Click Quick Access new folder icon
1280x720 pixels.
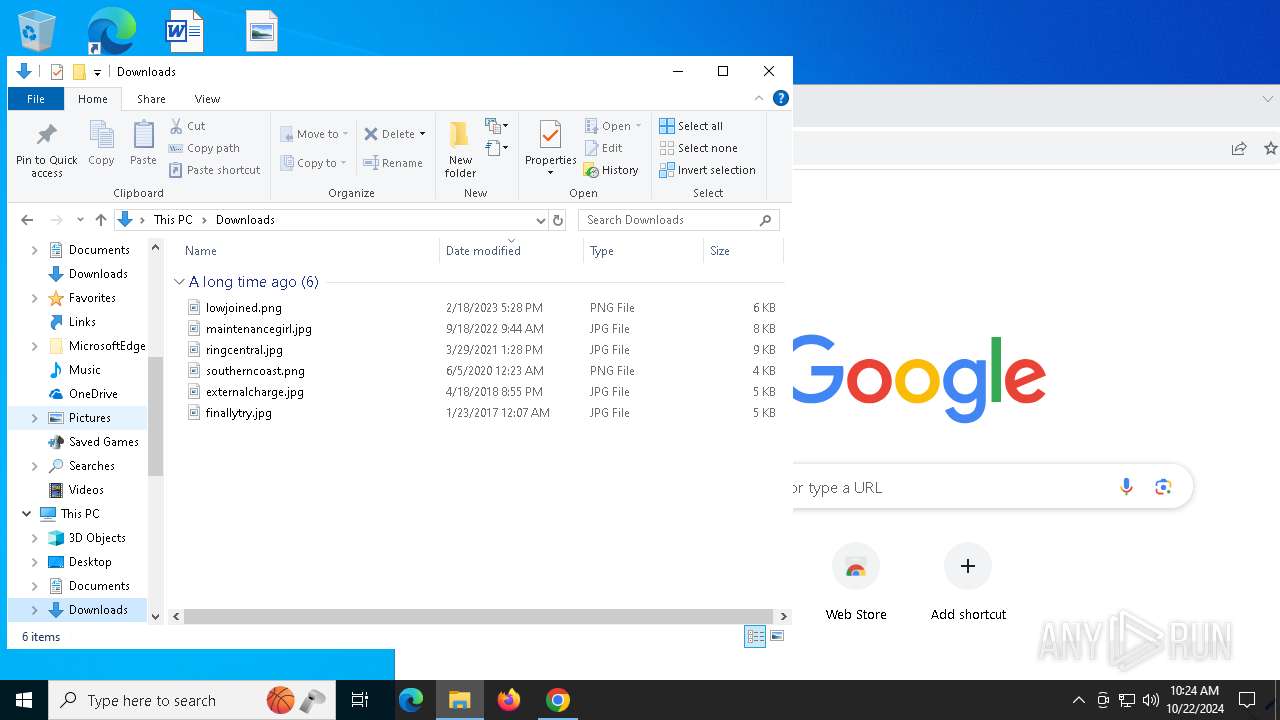pos(79,72)
